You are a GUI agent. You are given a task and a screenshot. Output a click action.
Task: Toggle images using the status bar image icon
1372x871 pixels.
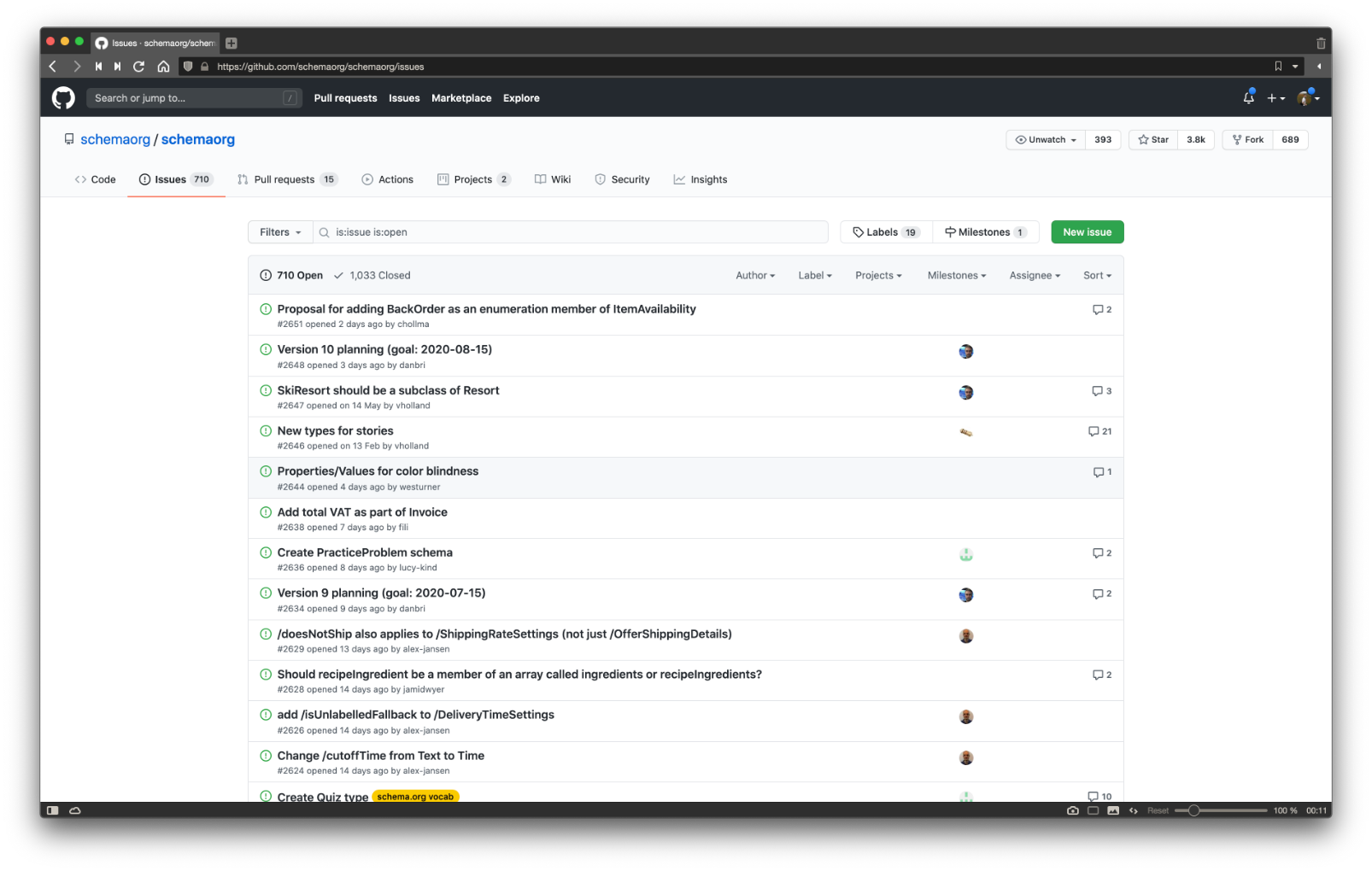(1113, 810)
